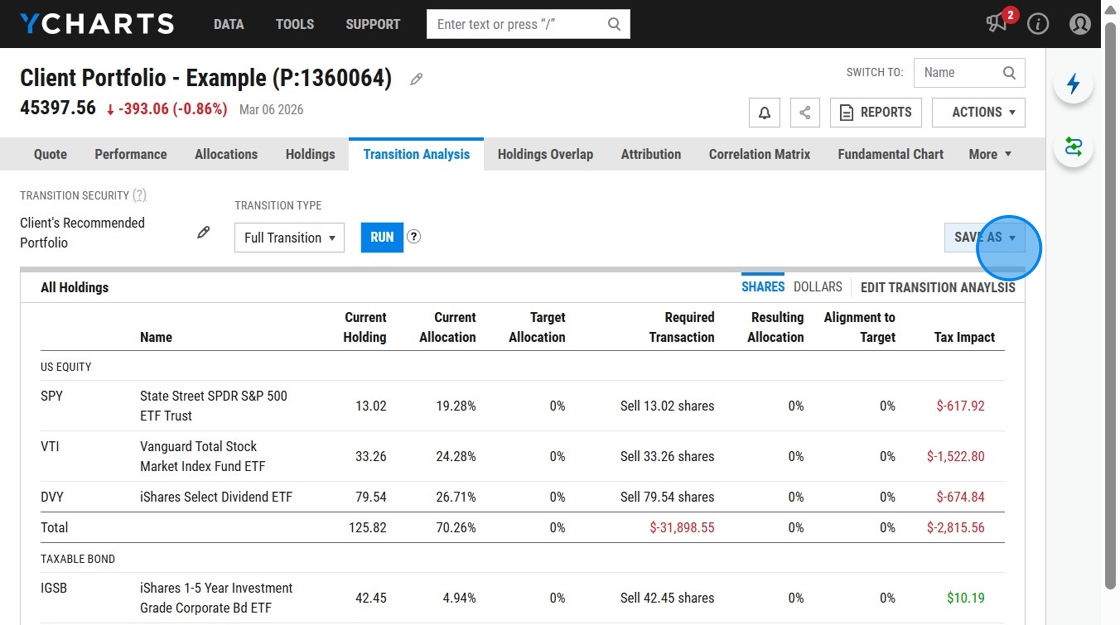Switch to the Attribution tab
Viewport: 1120px width, 625px height.
651,154
